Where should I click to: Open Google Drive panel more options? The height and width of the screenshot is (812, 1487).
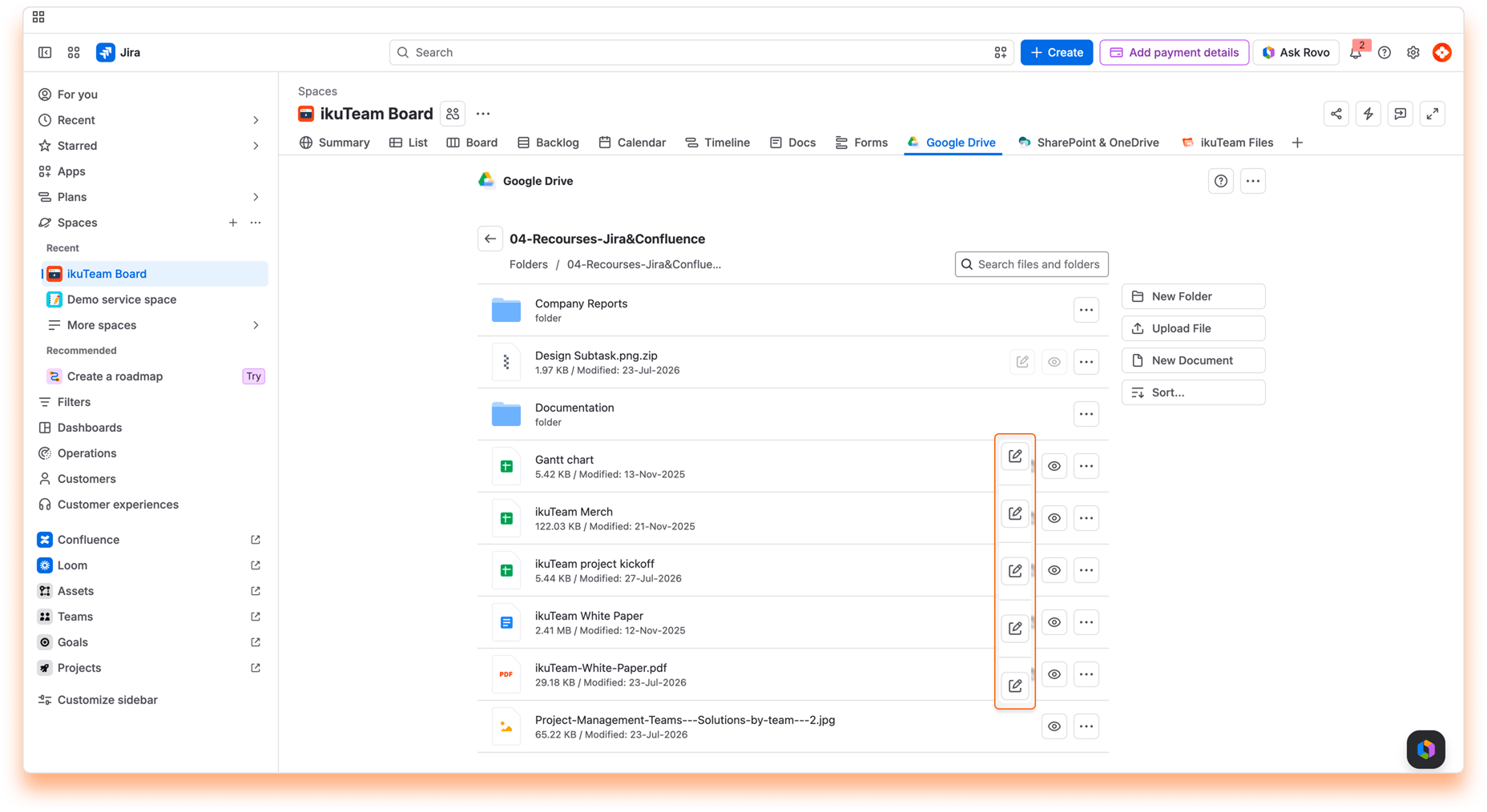point(1253,181)
